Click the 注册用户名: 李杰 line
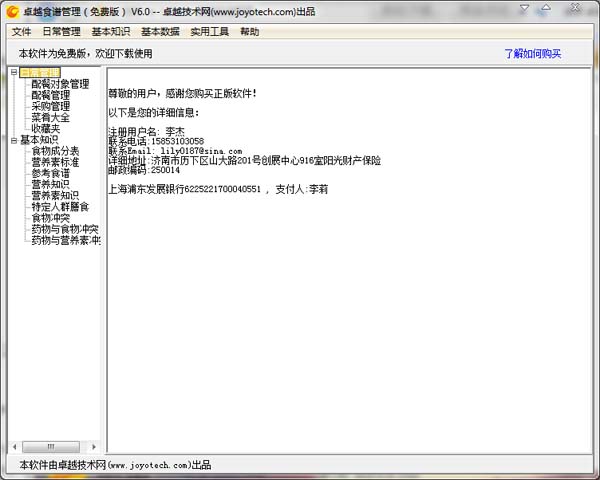This screenshot has width=600, height=480. (x=147, y=132)
